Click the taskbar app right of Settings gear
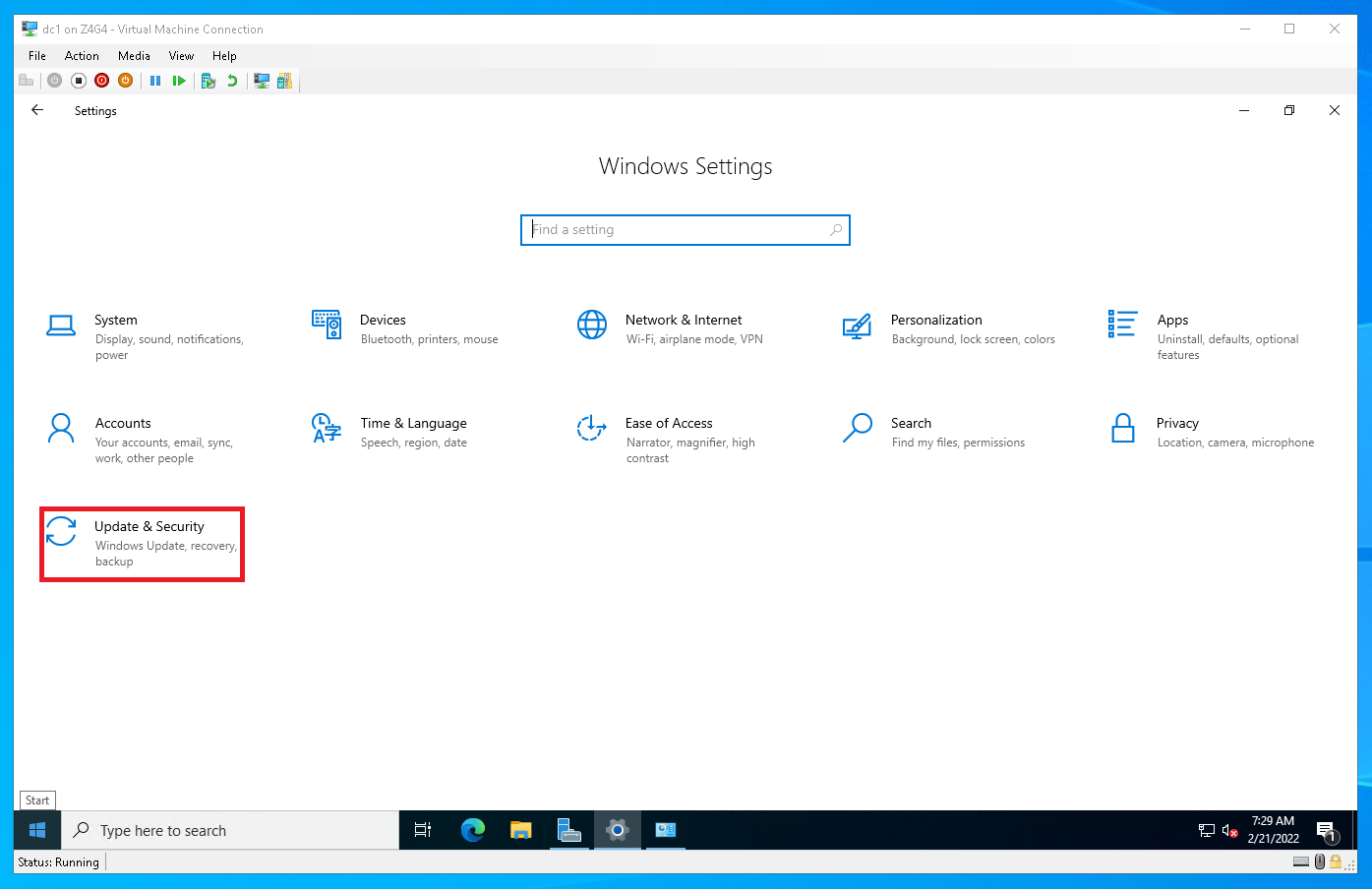The height and width of the screenshot is (889, 1372). coord(666,831)
